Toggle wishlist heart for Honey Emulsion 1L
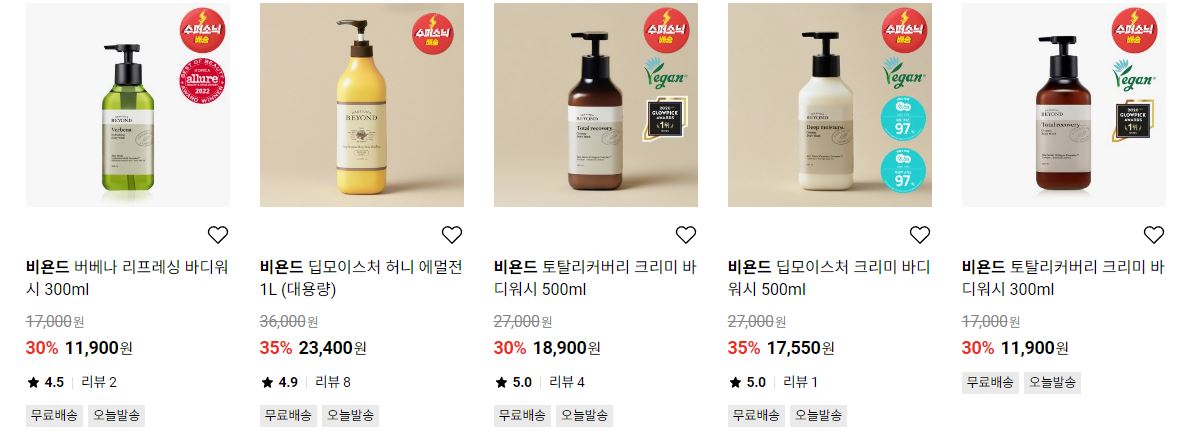 [451, 235]
